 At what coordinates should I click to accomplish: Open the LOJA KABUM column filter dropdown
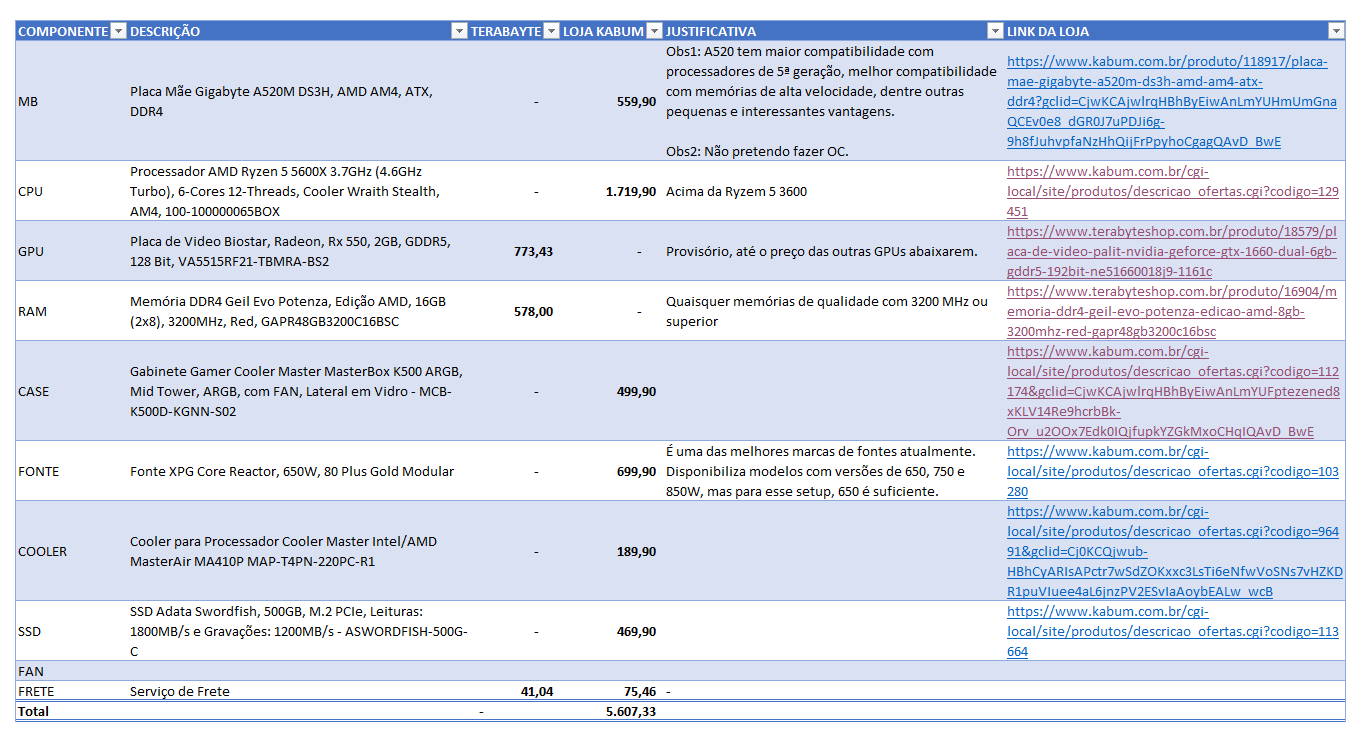(x=654, y=31)
